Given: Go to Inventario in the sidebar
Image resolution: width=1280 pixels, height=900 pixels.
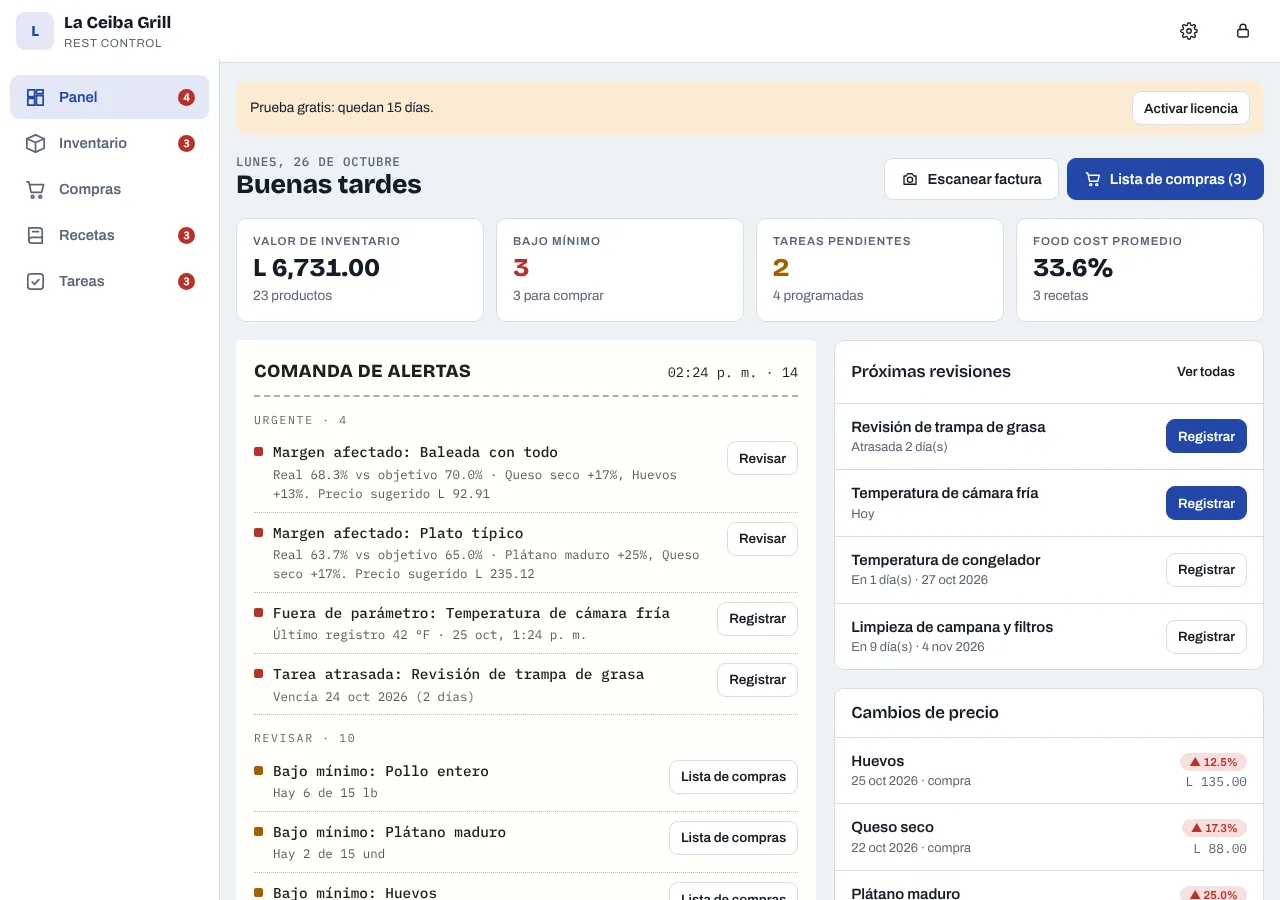Looking at the screenshot, I should tap(110, 143).
